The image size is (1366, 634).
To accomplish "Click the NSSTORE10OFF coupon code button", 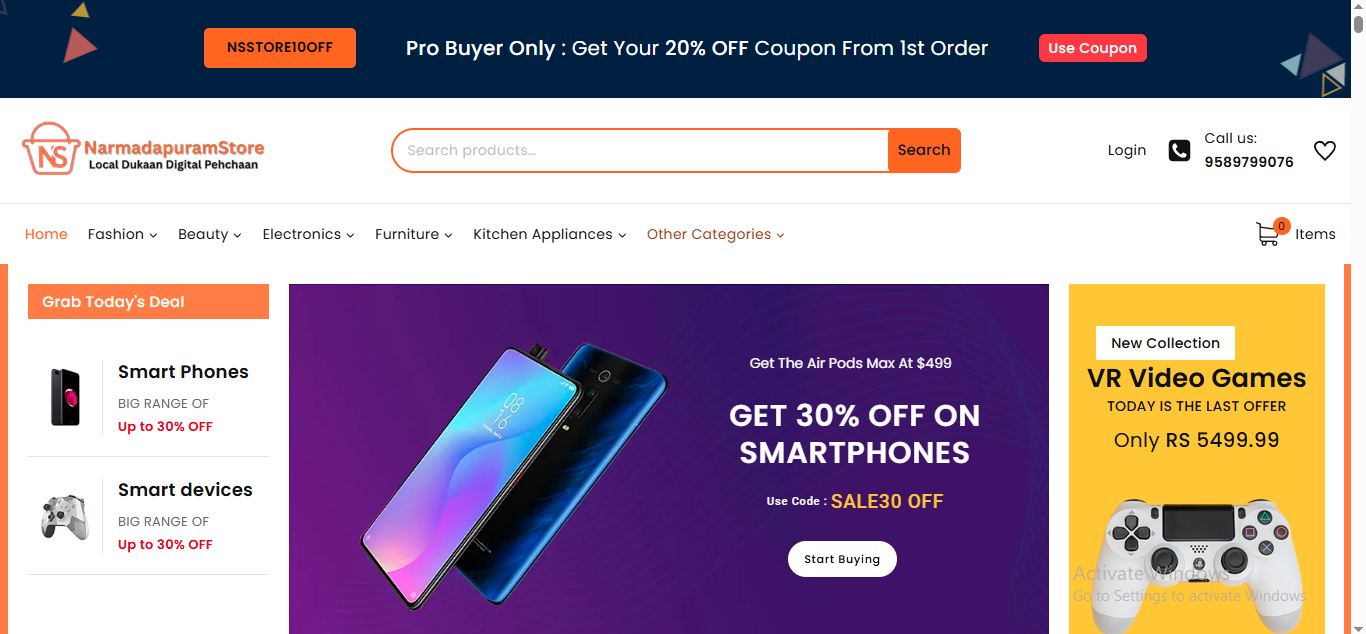I will coord(280,48).
